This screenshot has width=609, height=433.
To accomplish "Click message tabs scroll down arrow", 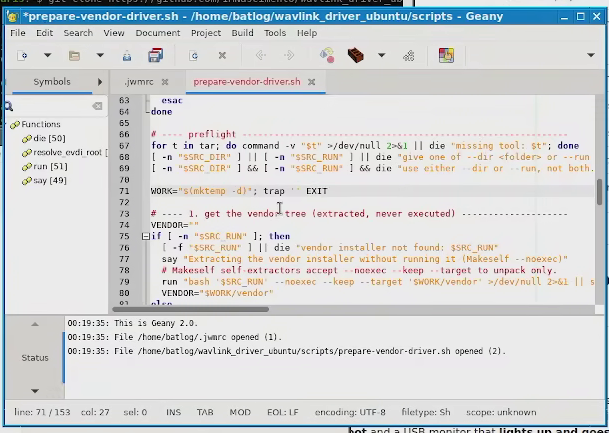I will click(x=35, y=391).
